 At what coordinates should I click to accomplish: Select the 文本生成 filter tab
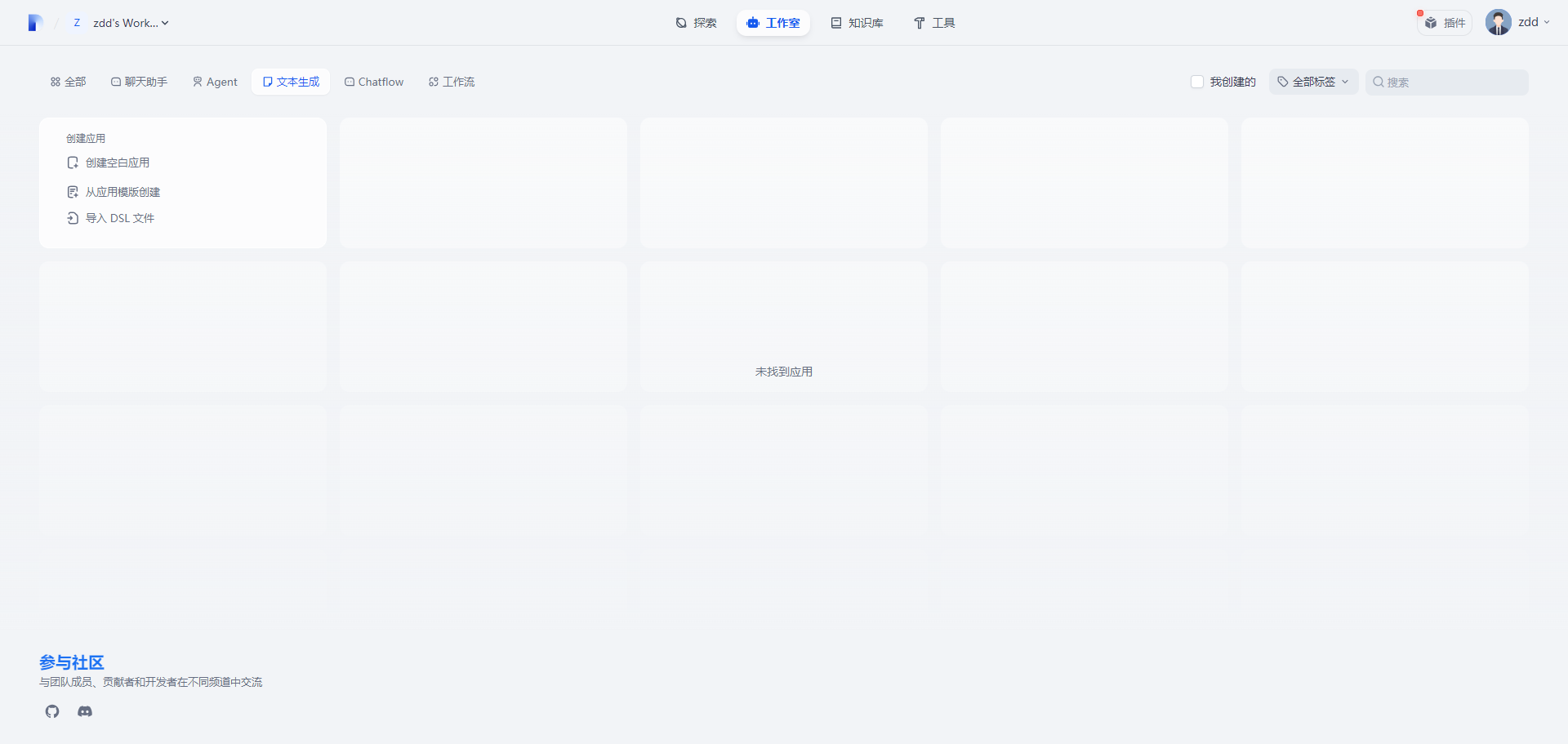click(291, 82)
